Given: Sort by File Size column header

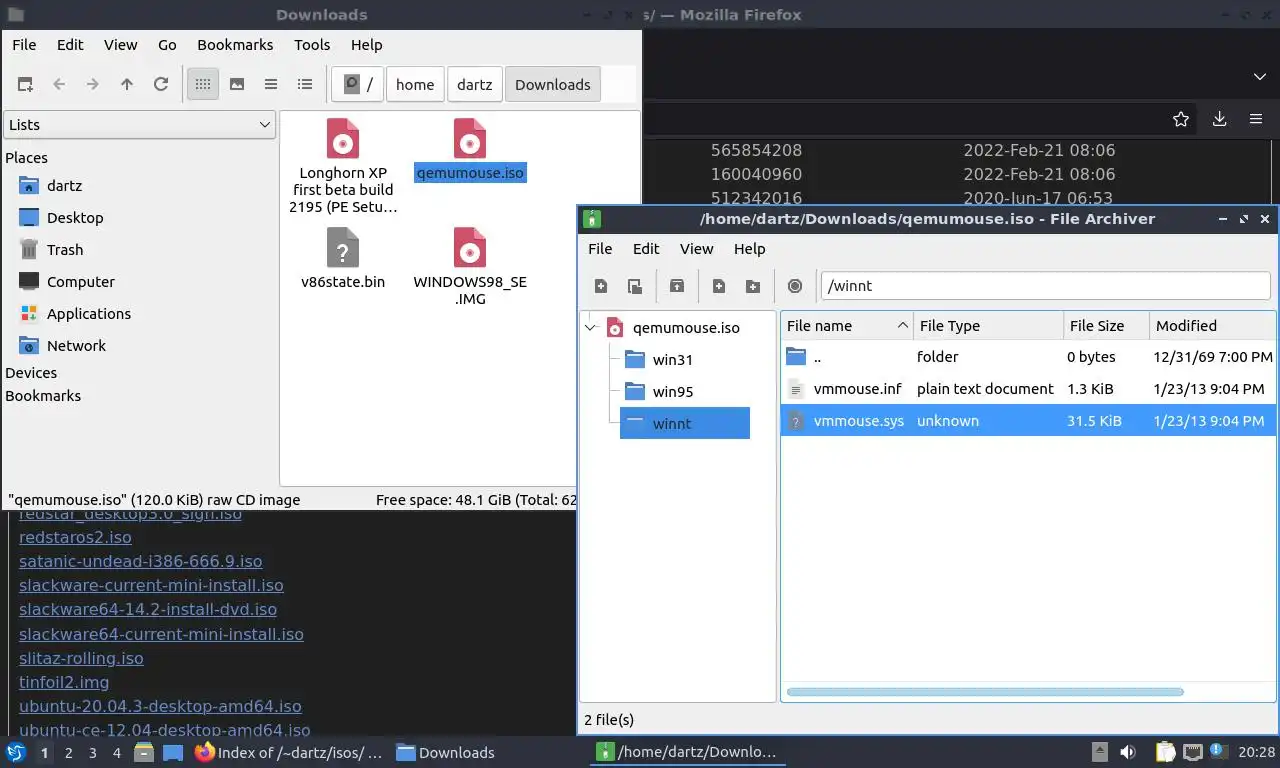Looking at the screenshot, I should tap(1106, 326).
